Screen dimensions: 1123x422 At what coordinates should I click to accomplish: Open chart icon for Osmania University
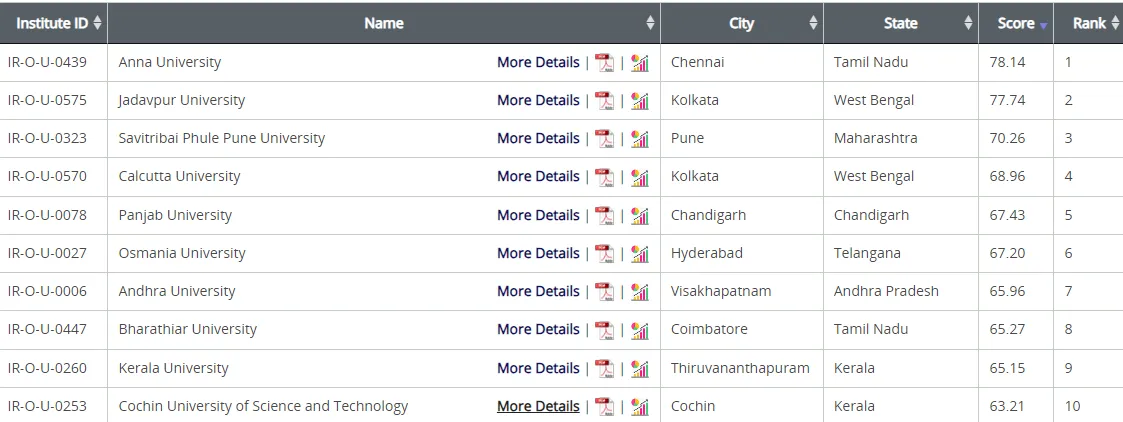pyautogui.click(x=640, y=254)
